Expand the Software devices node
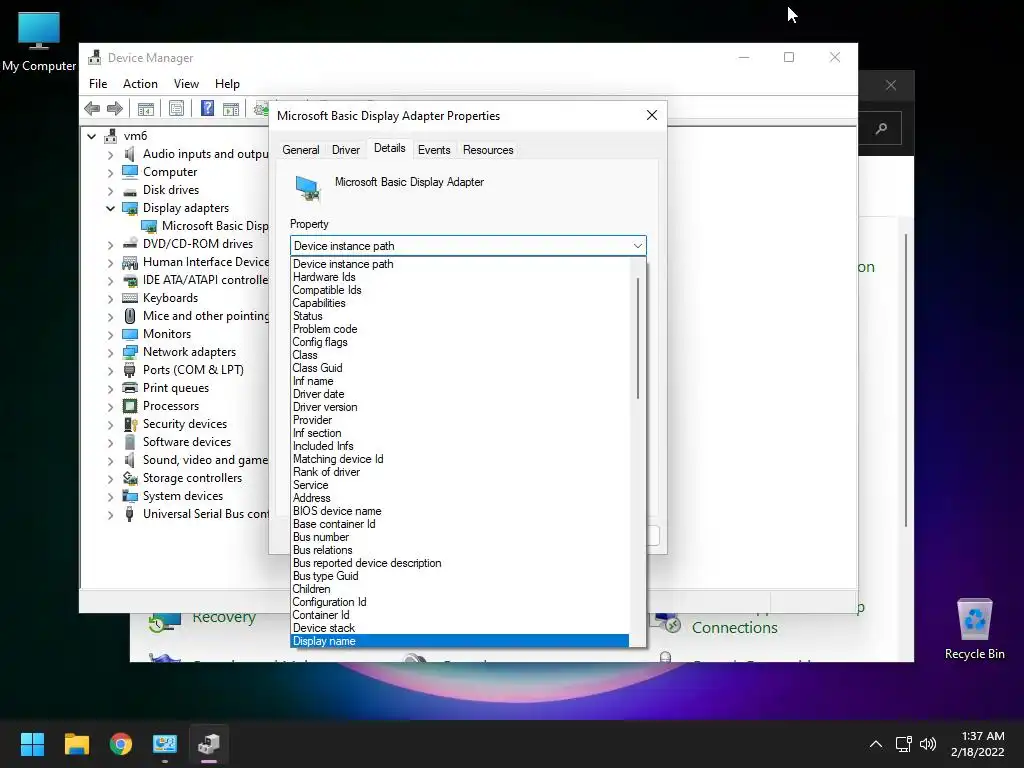Viewport: 1024px width, 768px height. pos(110,443)
